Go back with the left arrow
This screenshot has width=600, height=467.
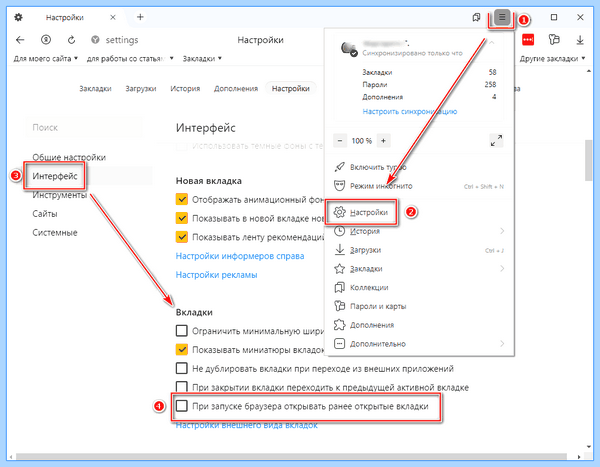pyautogui.click(x=20, y=39)
